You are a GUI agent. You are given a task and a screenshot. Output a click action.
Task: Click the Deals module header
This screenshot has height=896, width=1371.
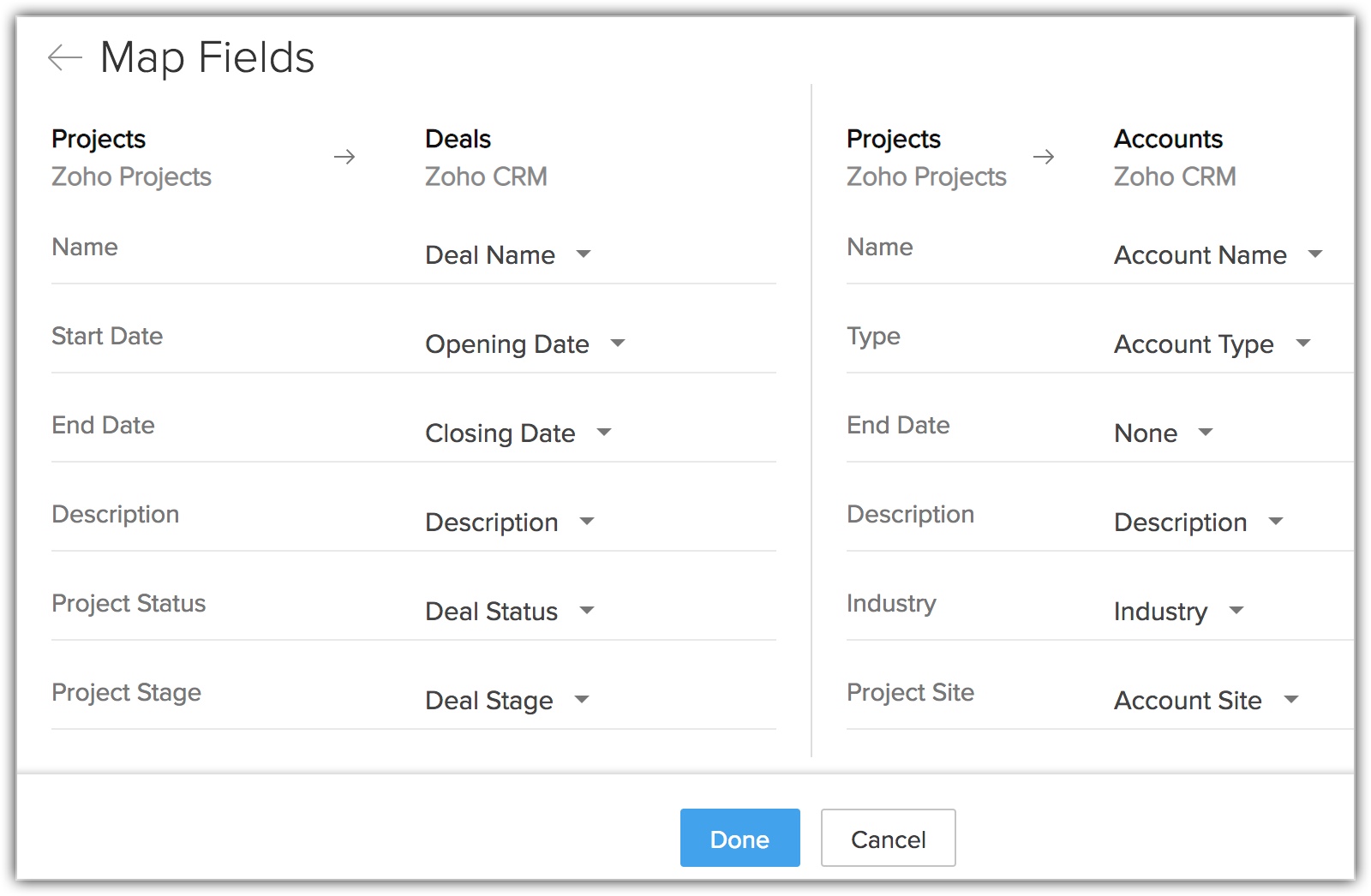(x=458, y=139)
